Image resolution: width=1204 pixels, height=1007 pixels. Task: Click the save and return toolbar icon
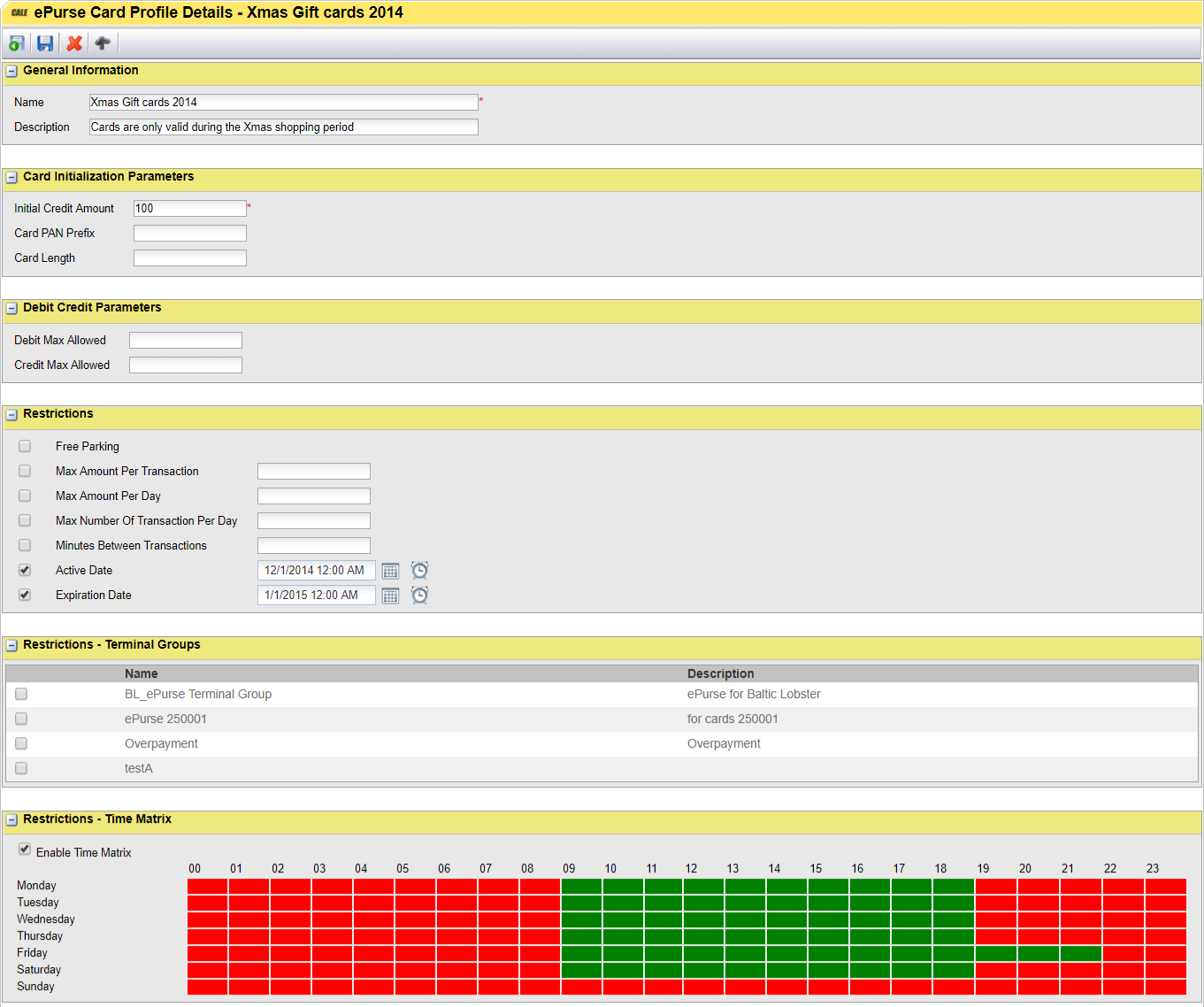click(x=16, y=43)
